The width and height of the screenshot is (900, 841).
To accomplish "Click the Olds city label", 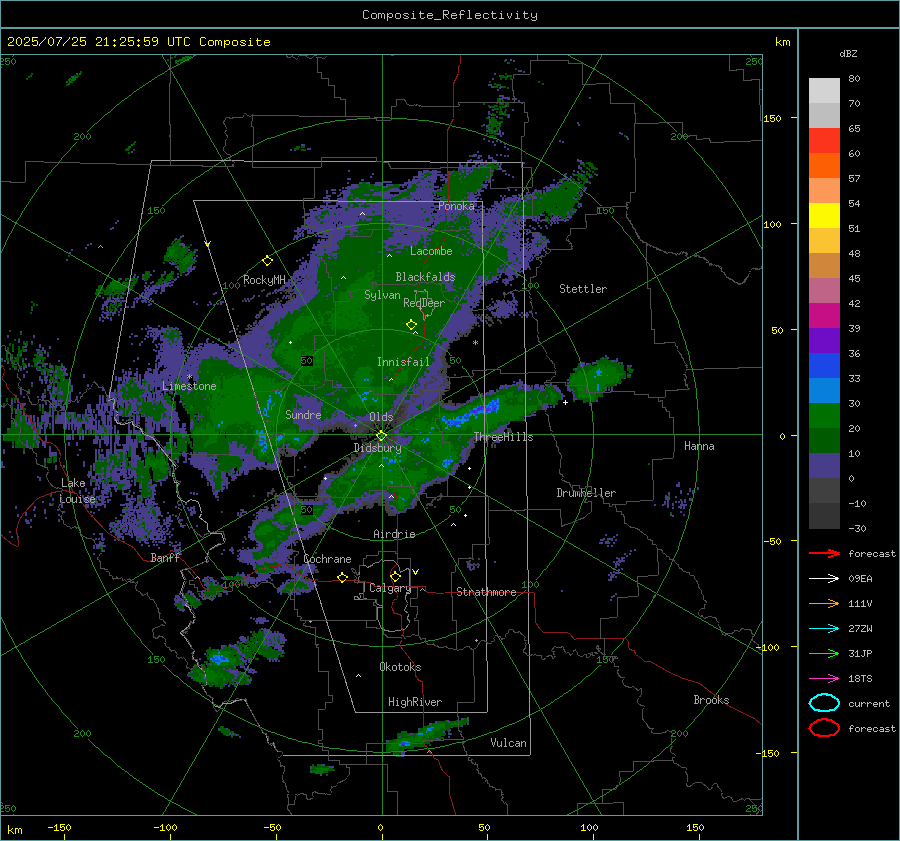I will point(381,417).
